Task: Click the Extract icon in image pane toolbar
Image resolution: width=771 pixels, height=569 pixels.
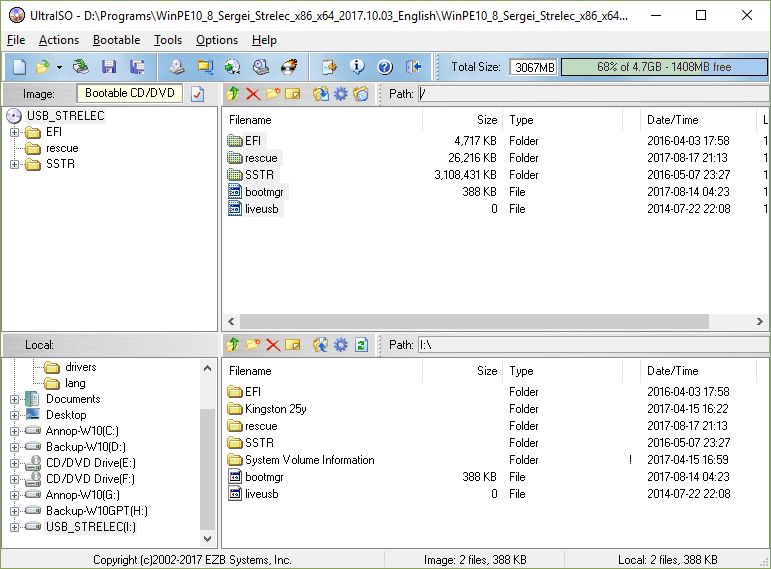Action: [x=321, y=93]
